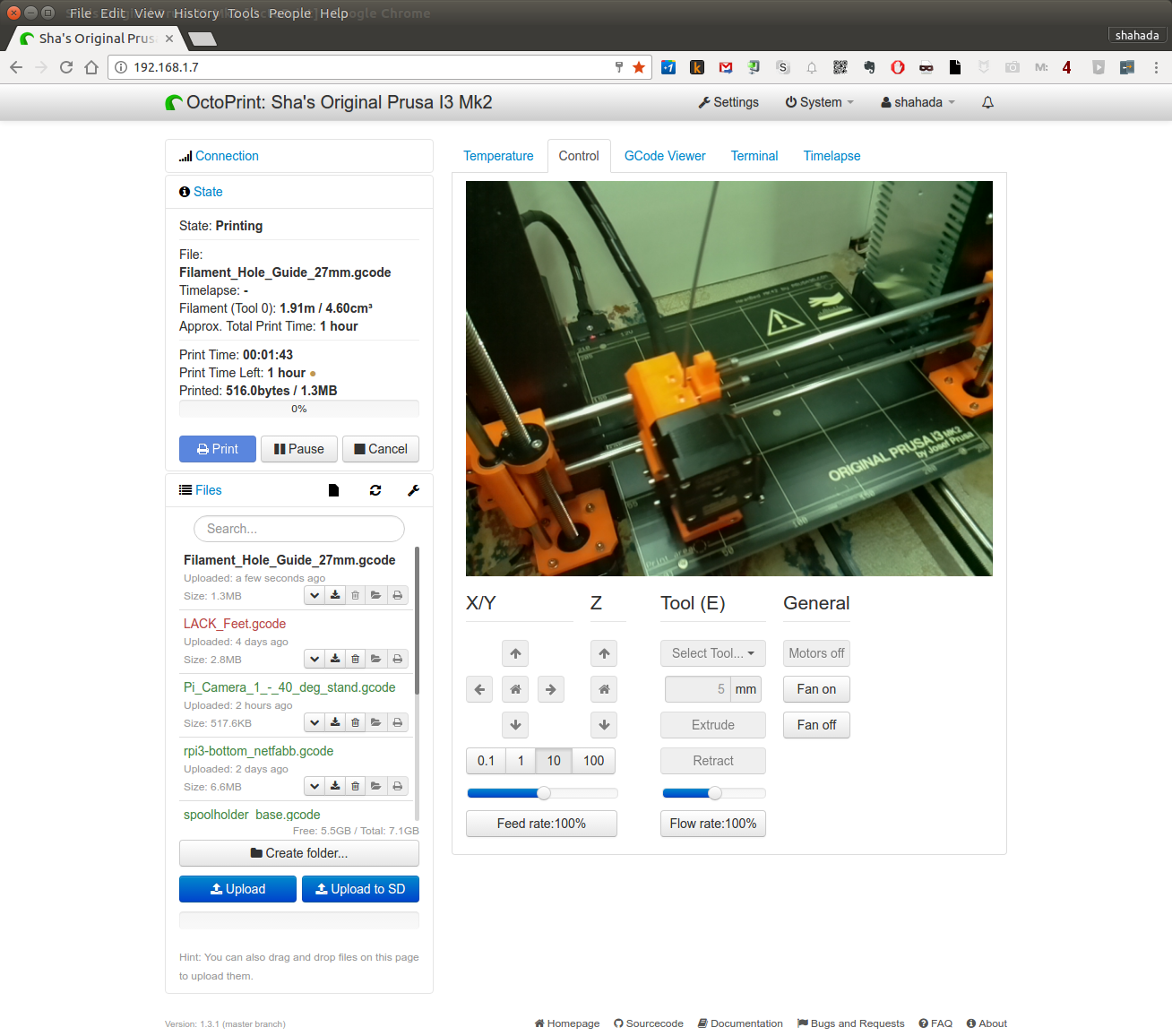The width and height of the screenshot is (1172, 1036).
Task: Switch to Timelapse tab
Action: (832, 156)
